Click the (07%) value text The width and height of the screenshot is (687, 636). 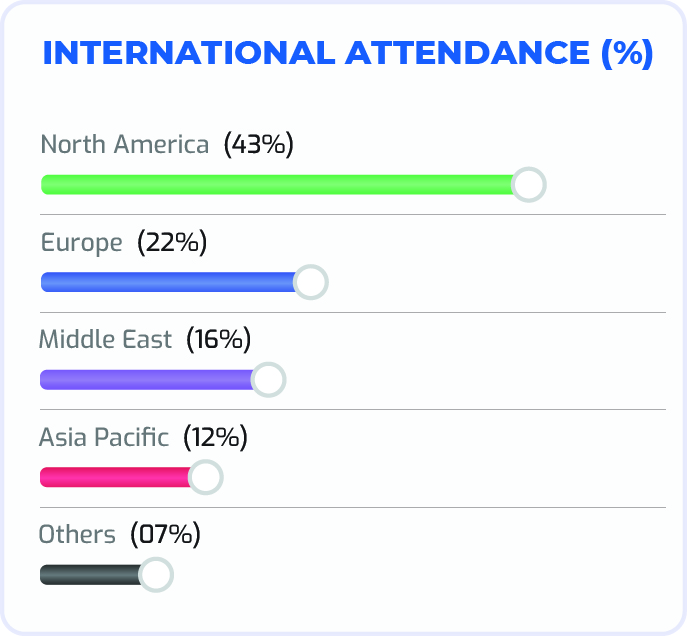pyautogui.click(x=166, y=535)
